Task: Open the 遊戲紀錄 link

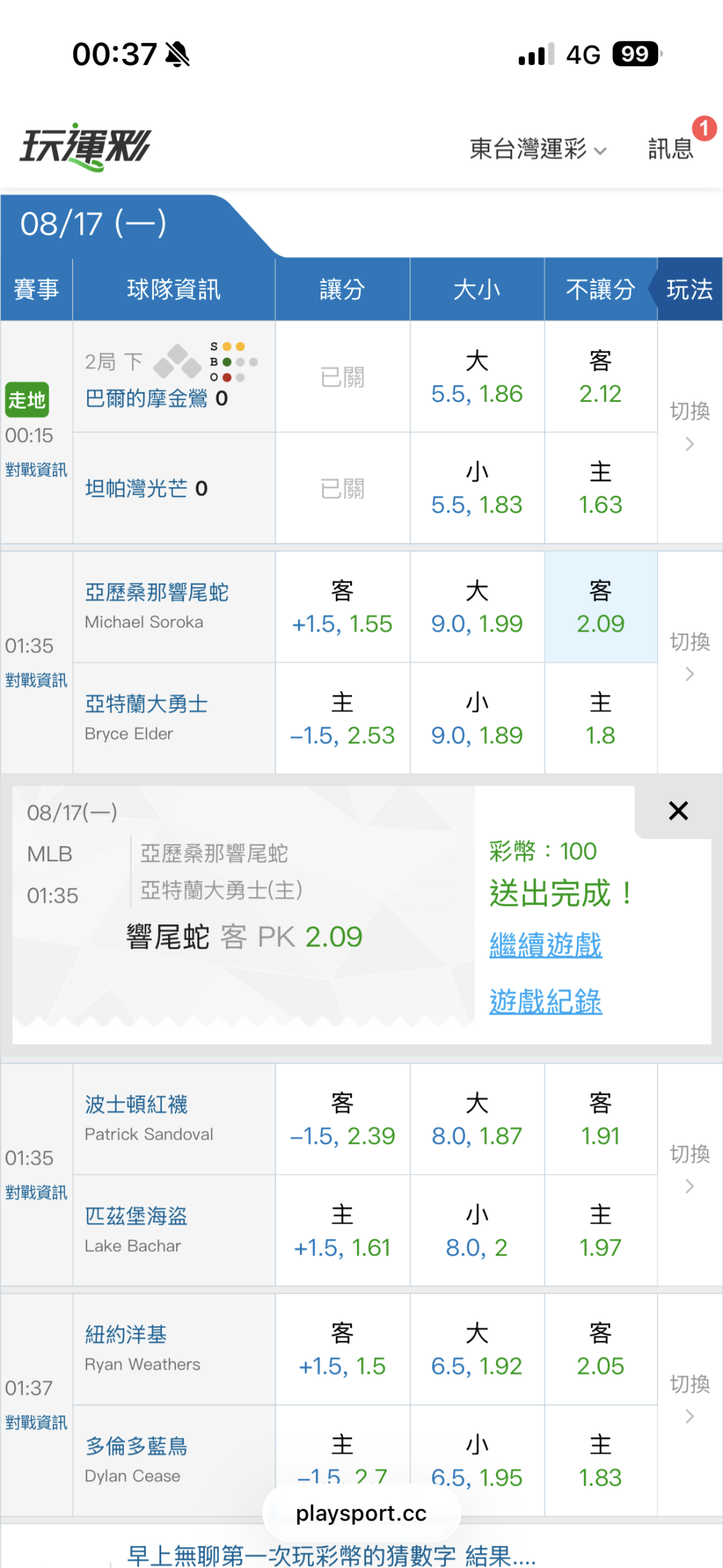Action: coord(546,1001)
